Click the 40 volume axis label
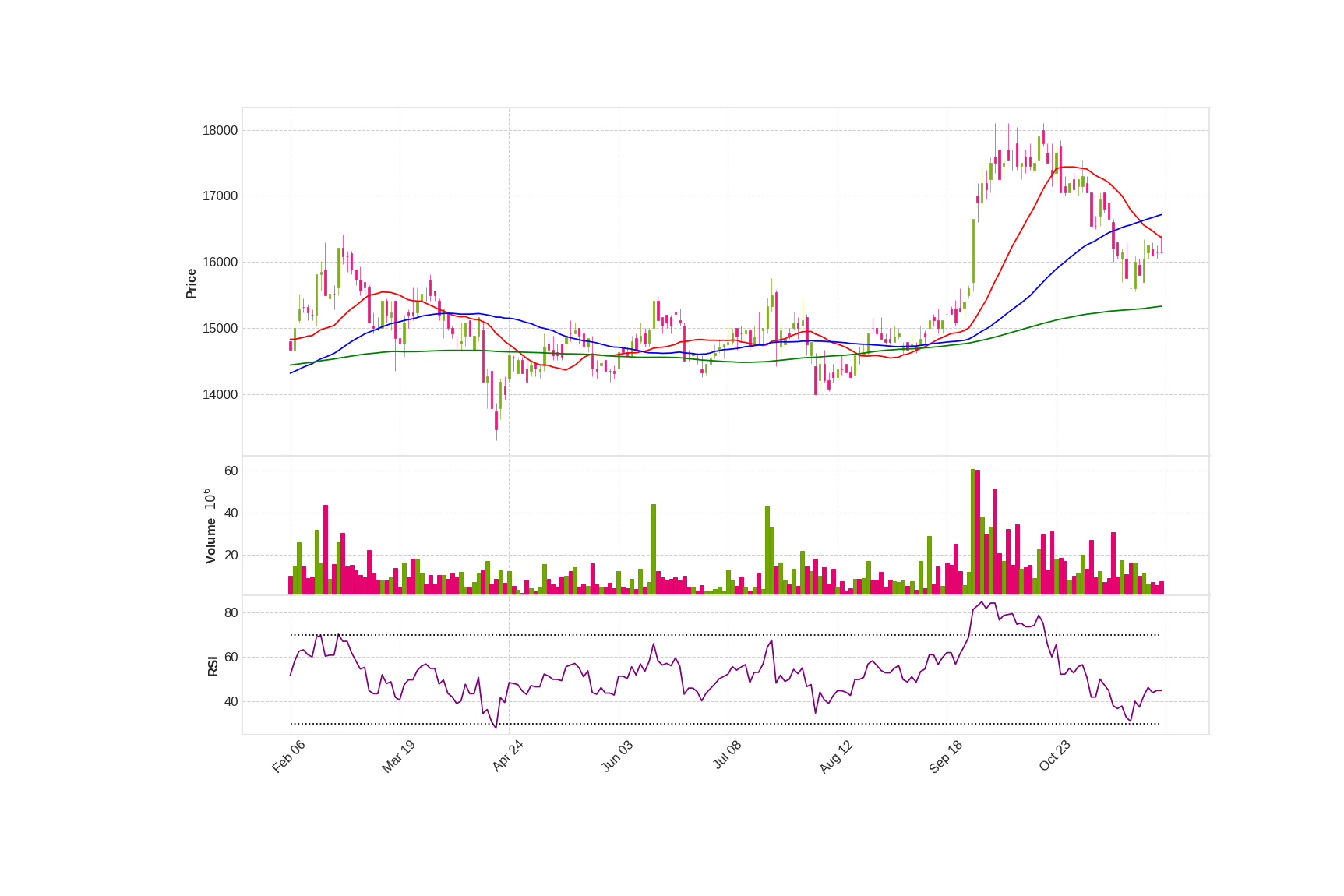This screenshot has width=1344, height=896. 231,513
